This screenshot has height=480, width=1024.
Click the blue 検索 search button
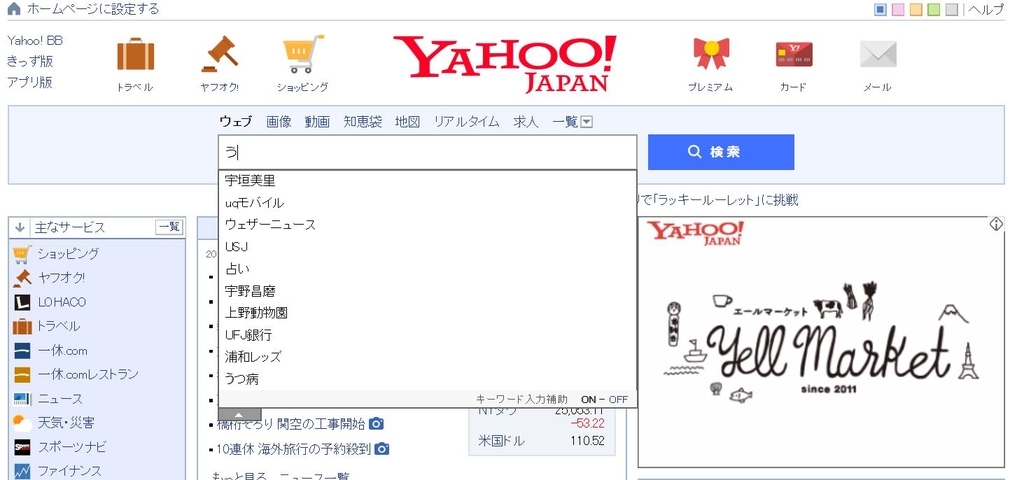click(x=721, y=152)
